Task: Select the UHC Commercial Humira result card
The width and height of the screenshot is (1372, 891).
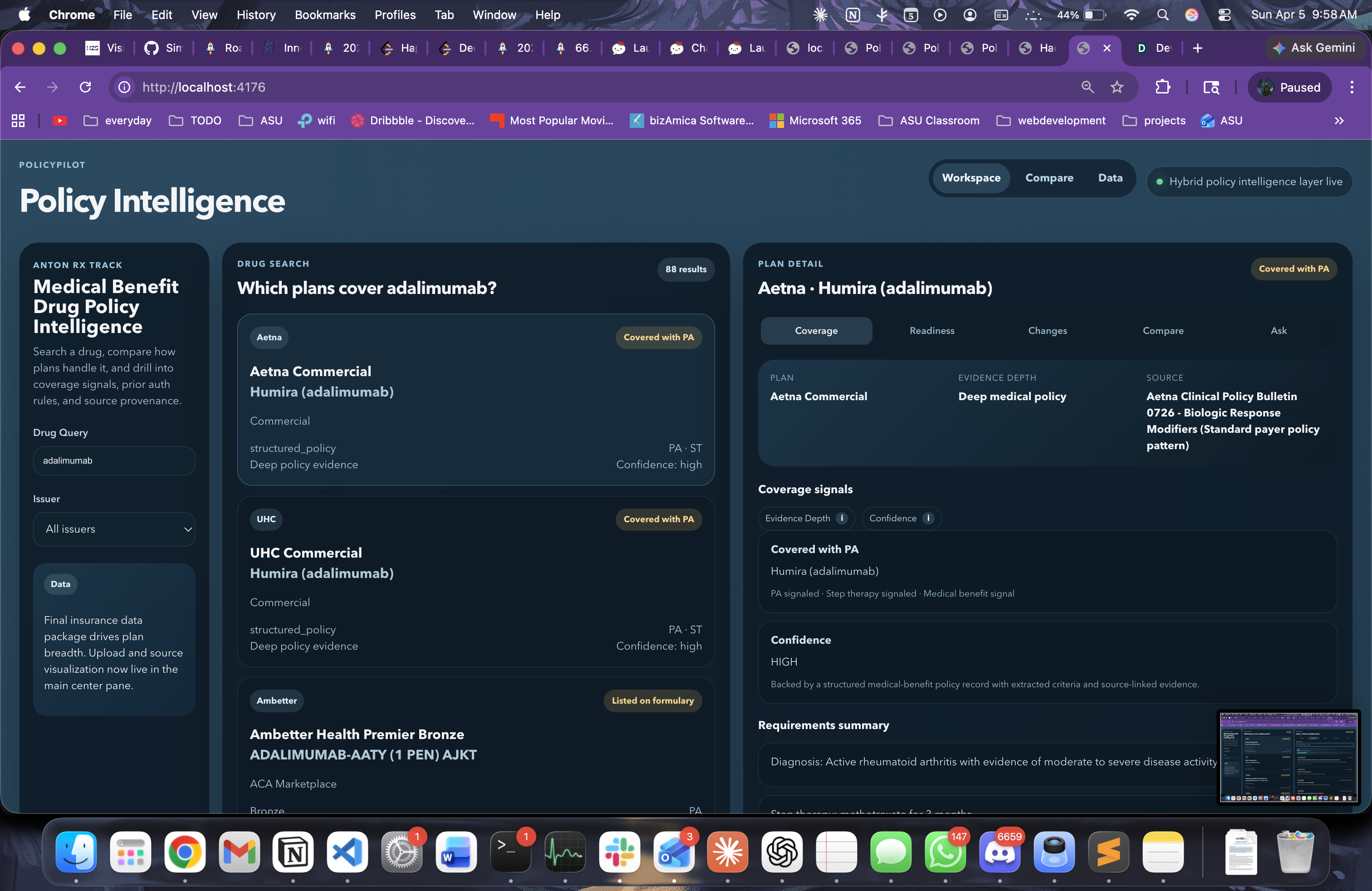Action: pos(475,582)
